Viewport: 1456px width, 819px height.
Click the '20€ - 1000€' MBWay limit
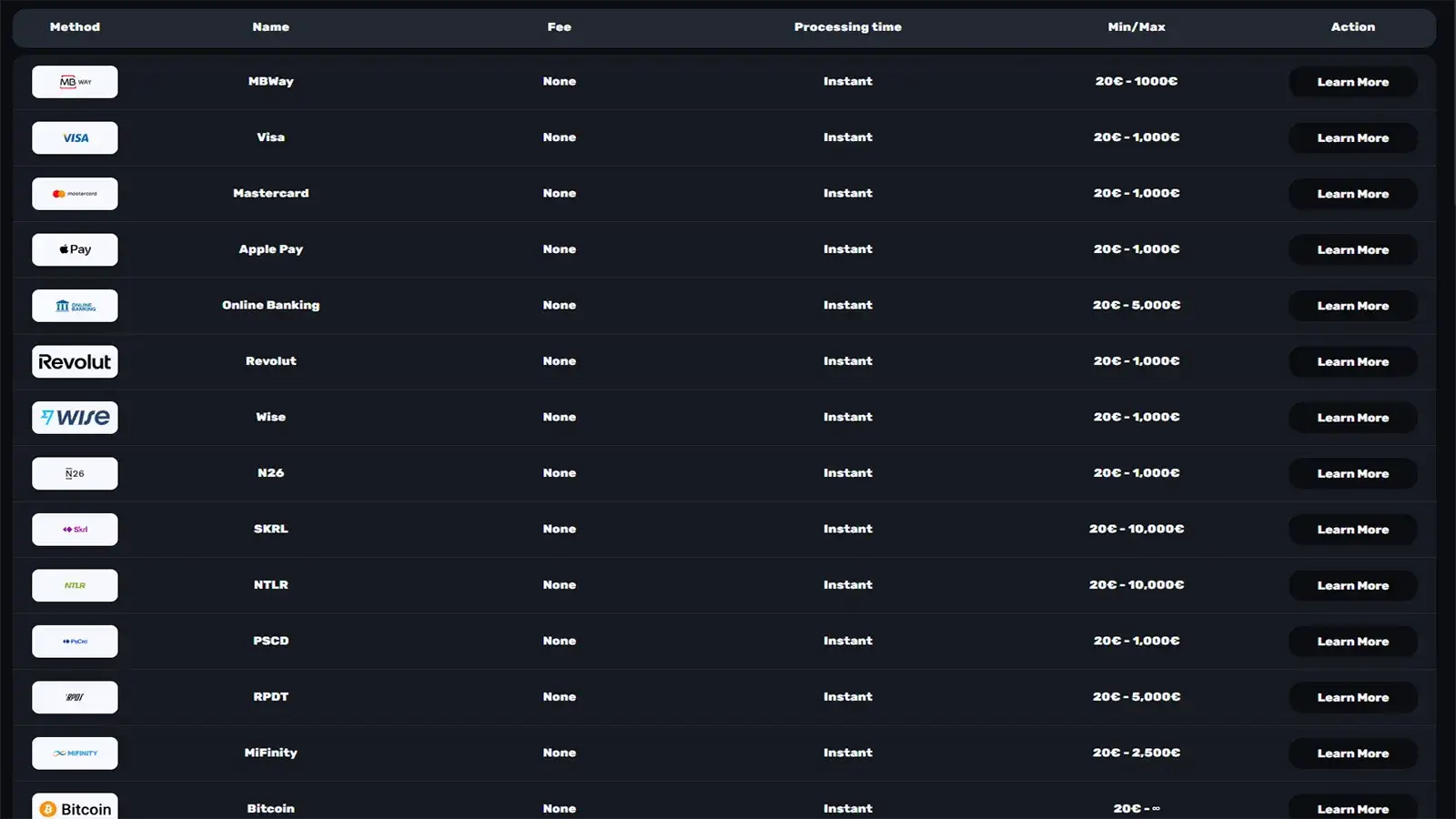coord(1137,81)
